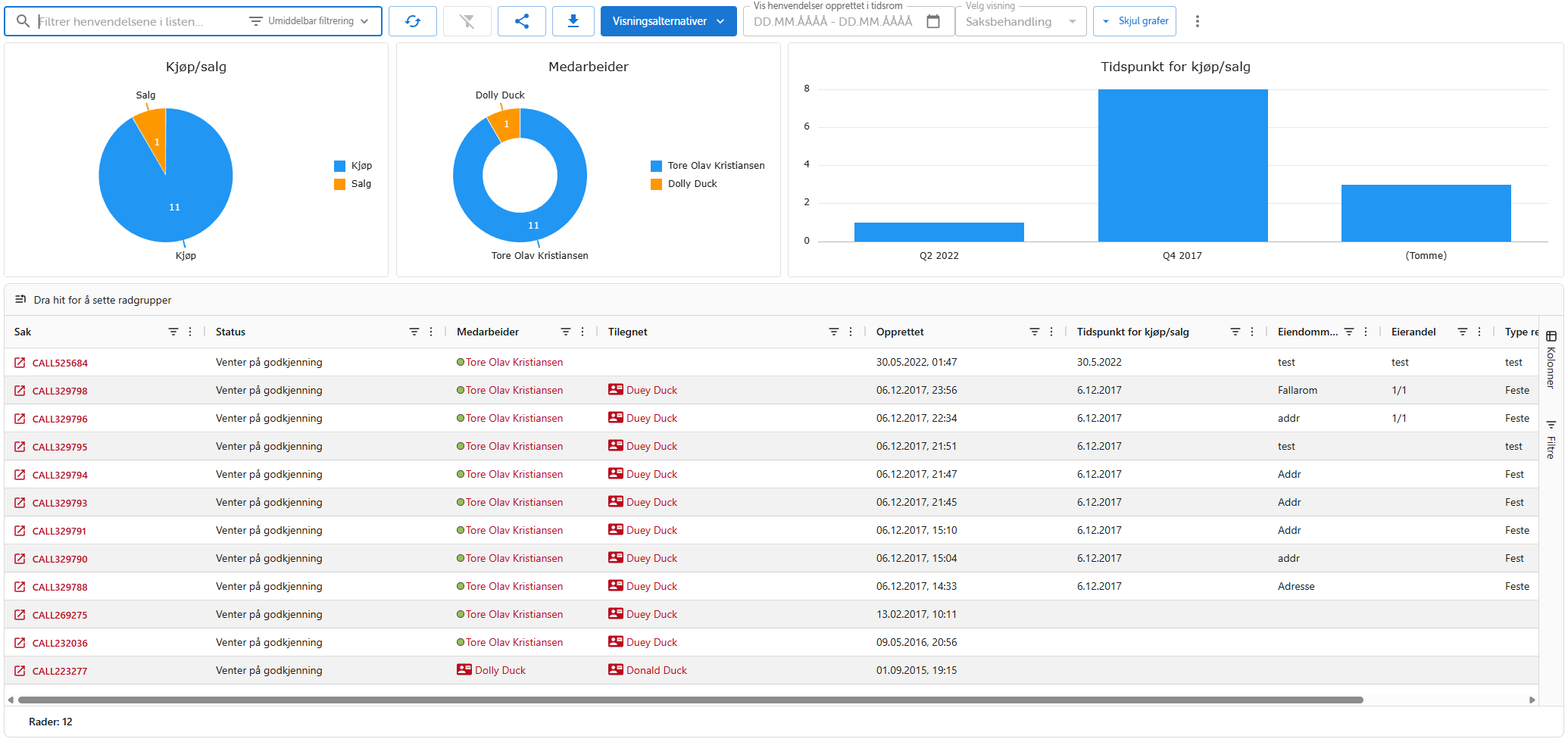Screen dimensions: 1568x739
Task: Open the Filtre side panel tab
Action: point(1551,439)
